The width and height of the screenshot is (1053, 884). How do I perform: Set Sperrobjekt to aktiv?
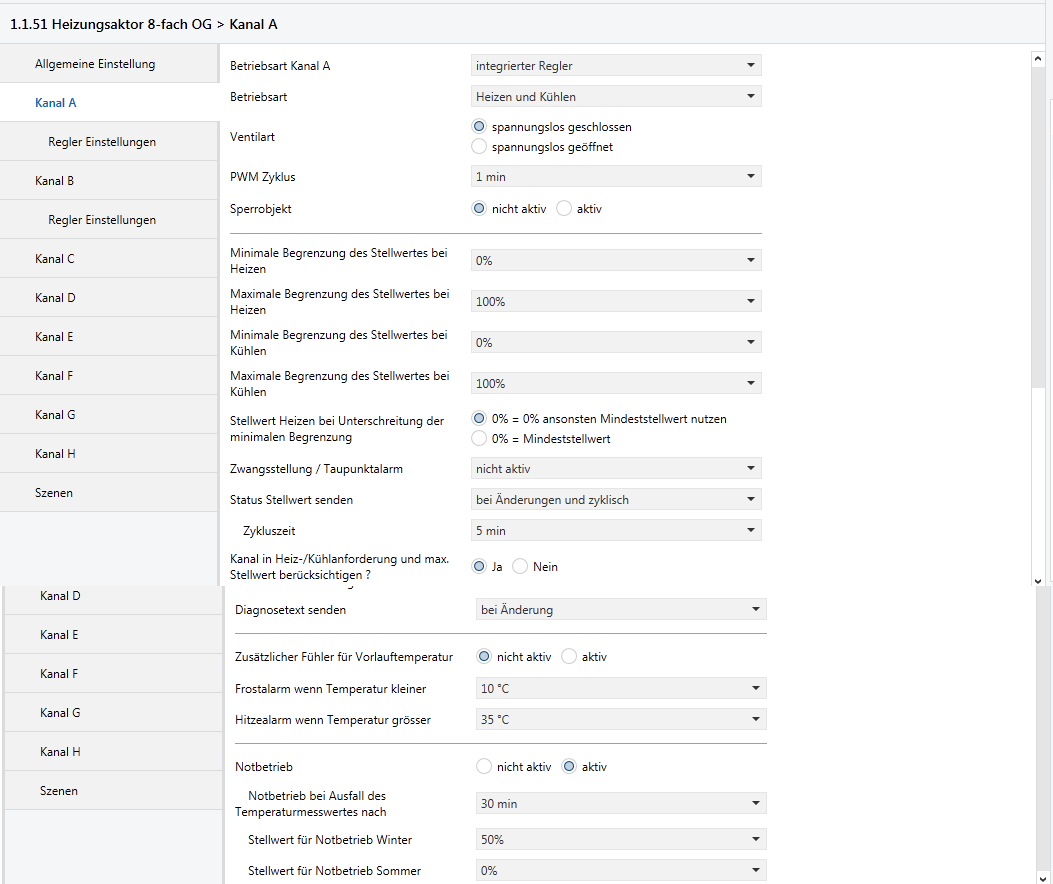(x=564, y=209)
